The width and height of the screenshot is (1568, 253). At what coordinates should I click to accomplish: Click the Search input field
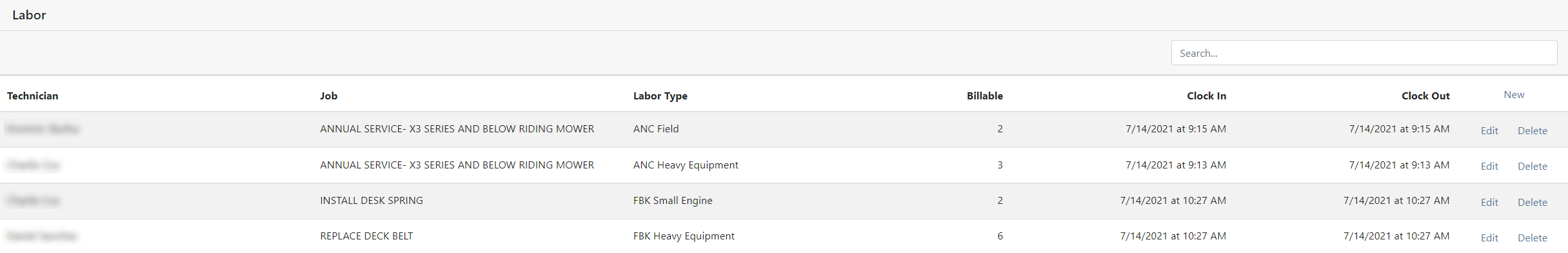(x=1364, y=53)
